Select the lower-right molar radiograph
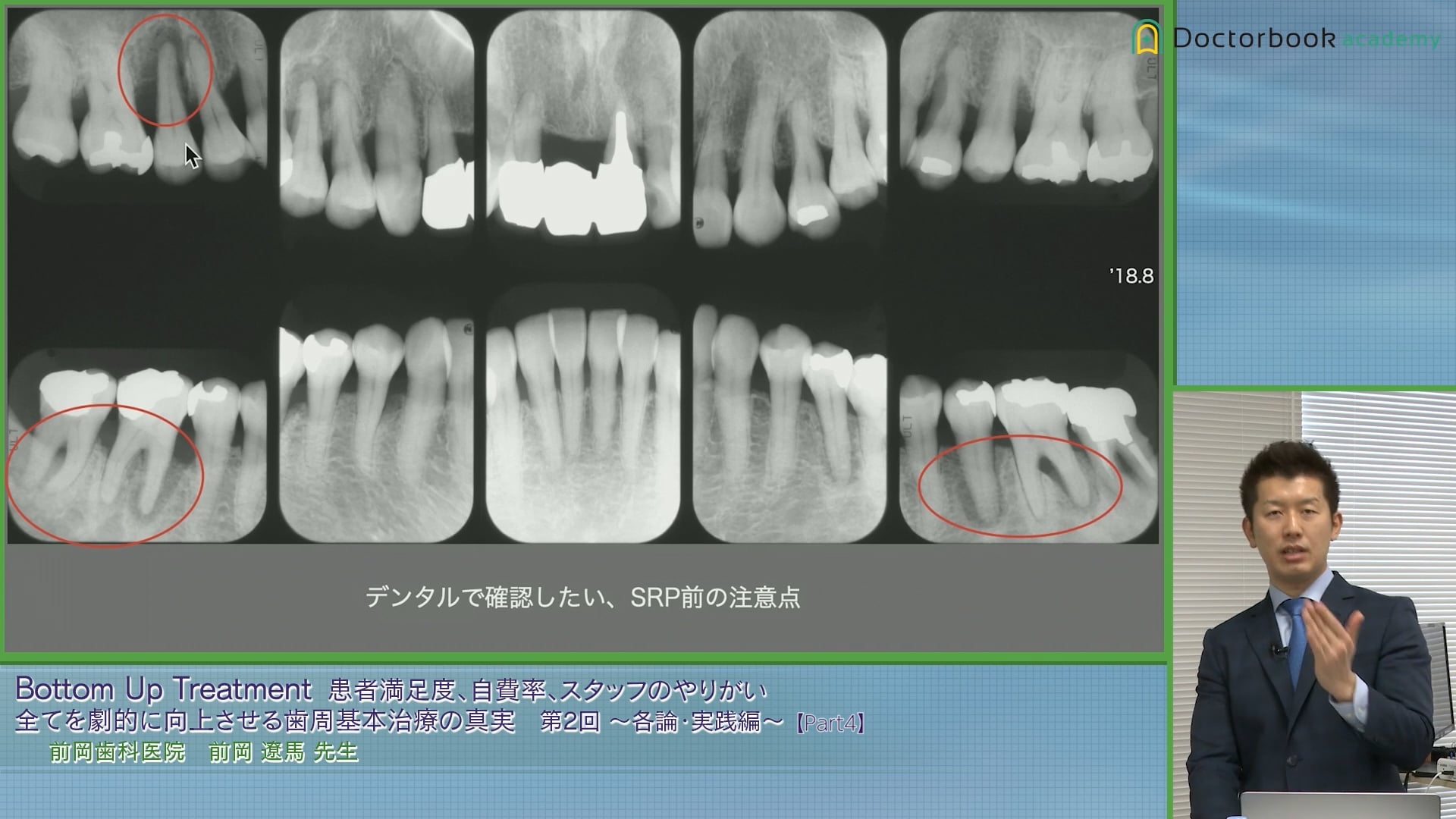1456x819 pixels. 1029,447
